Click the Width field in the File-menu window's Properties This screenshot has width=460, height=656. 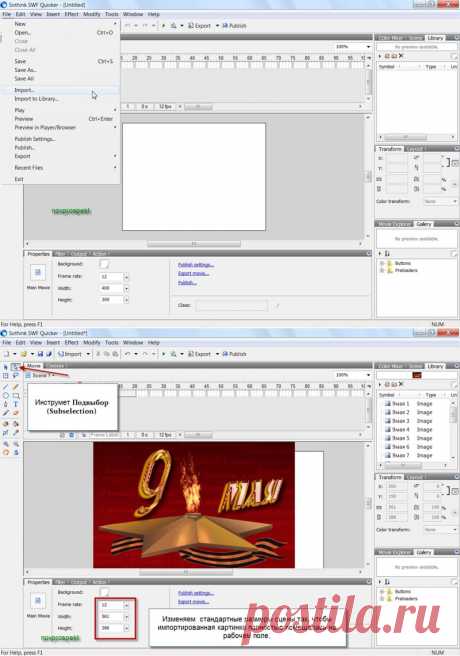[111, 288]
